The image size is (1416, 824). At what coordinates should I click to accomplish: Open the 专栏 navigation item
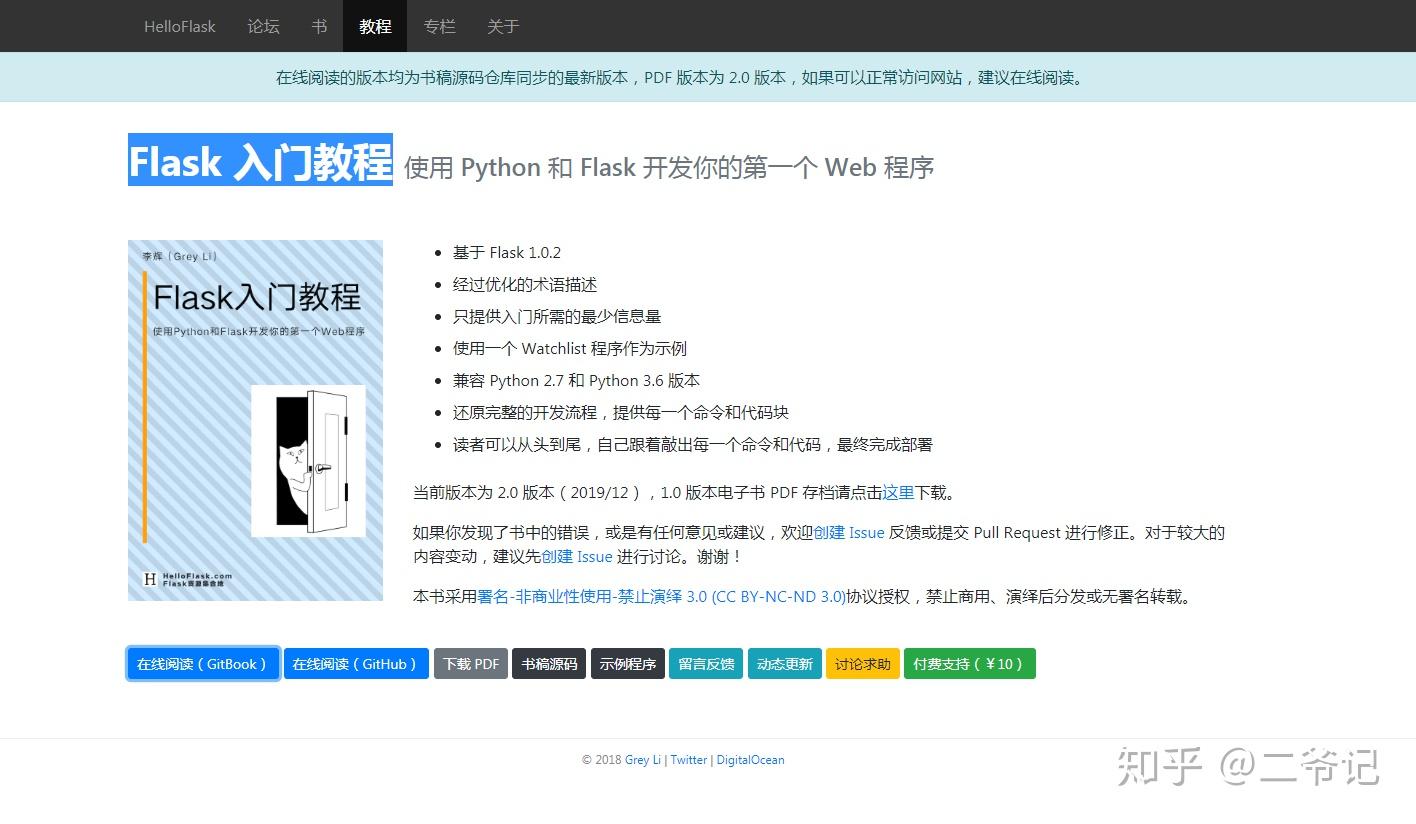pyautogui.click(x=439, y=27)
